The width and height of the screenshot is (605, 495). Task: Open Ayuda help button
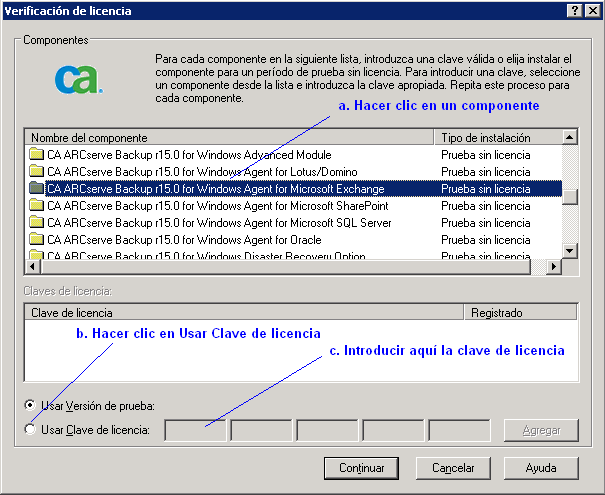coord(541,468)
